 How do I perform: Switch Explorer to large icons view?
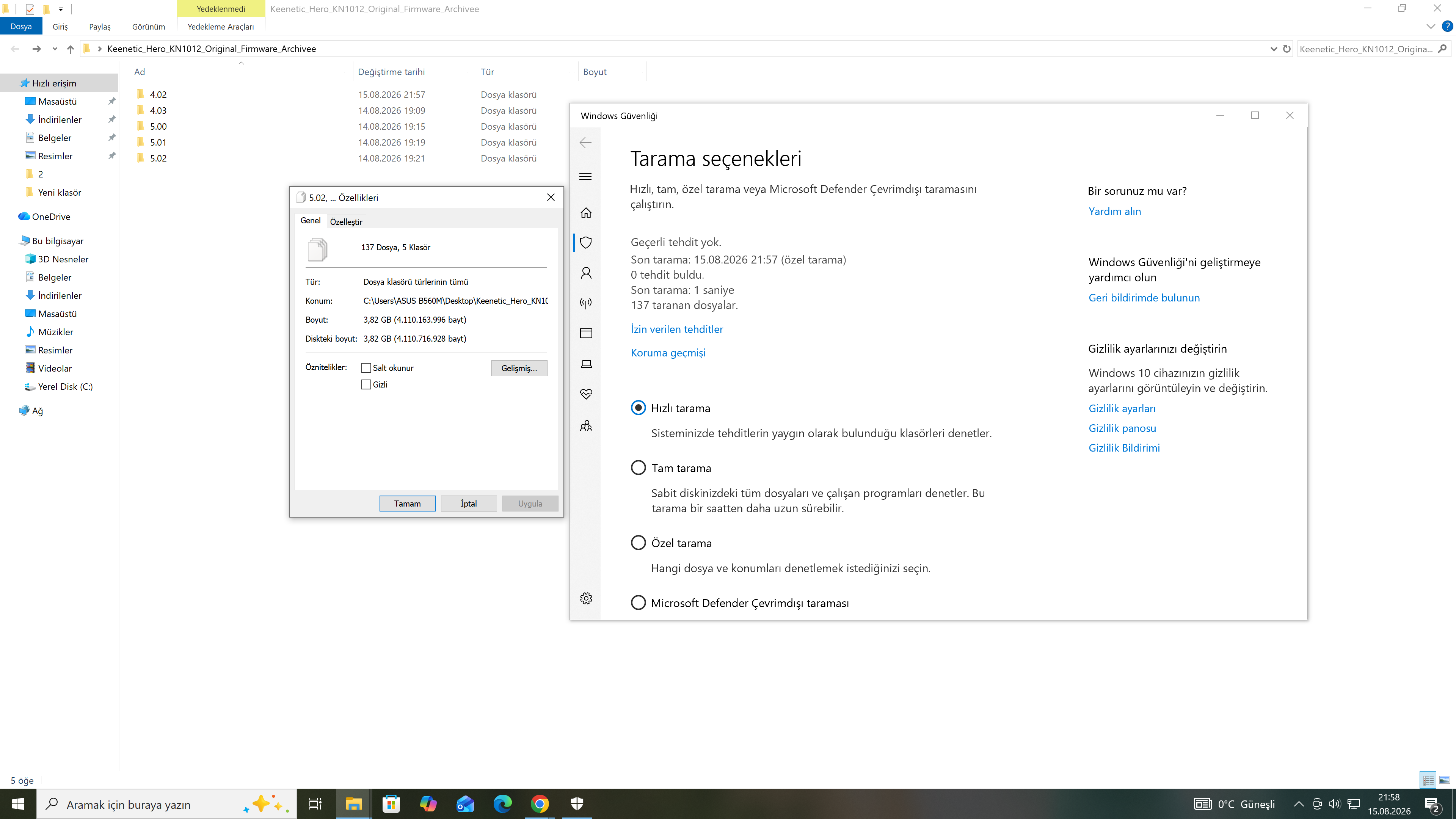1445,780
